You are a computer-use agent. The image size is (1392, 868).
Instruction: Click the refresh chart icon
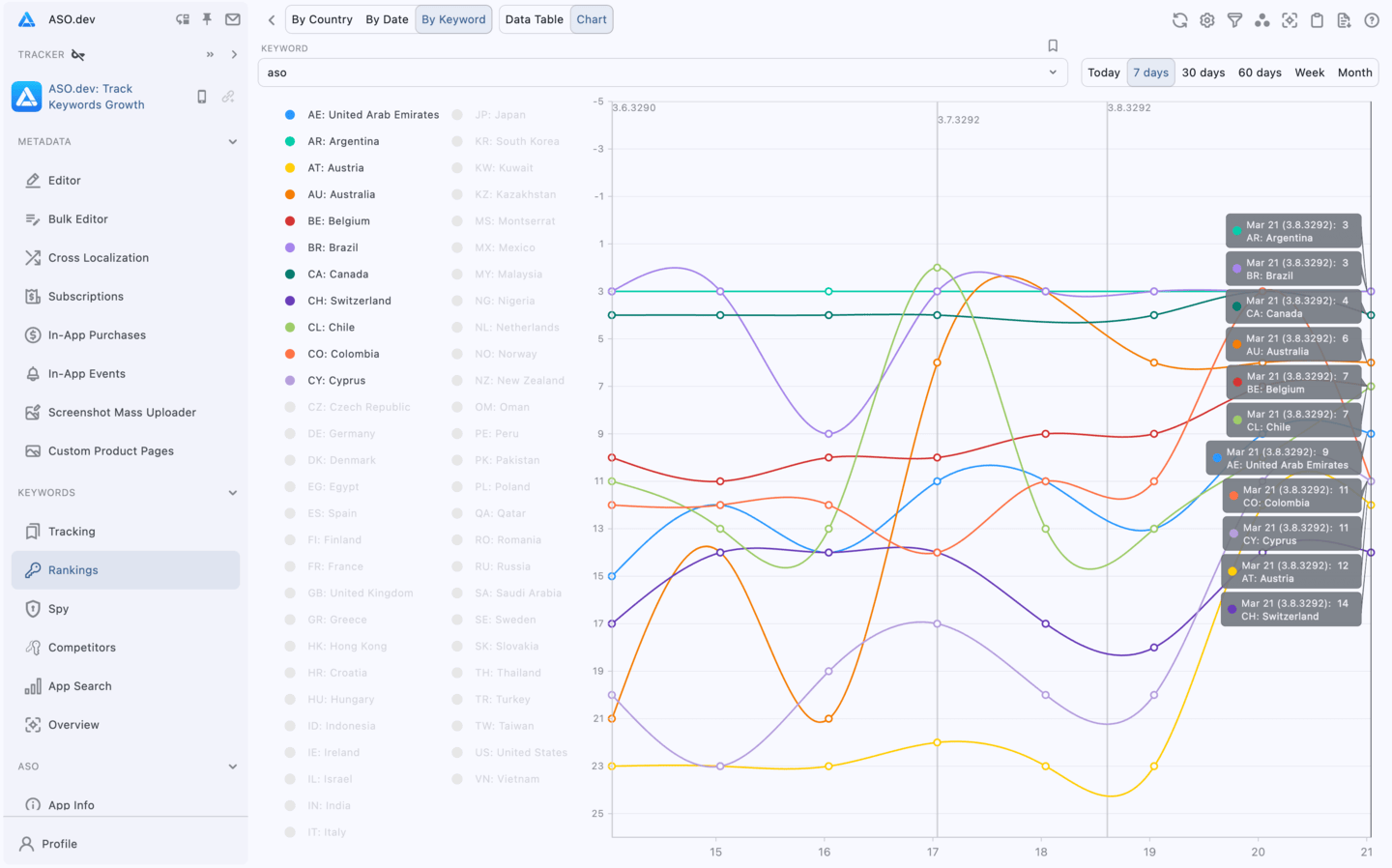[x=1179, y=19]
